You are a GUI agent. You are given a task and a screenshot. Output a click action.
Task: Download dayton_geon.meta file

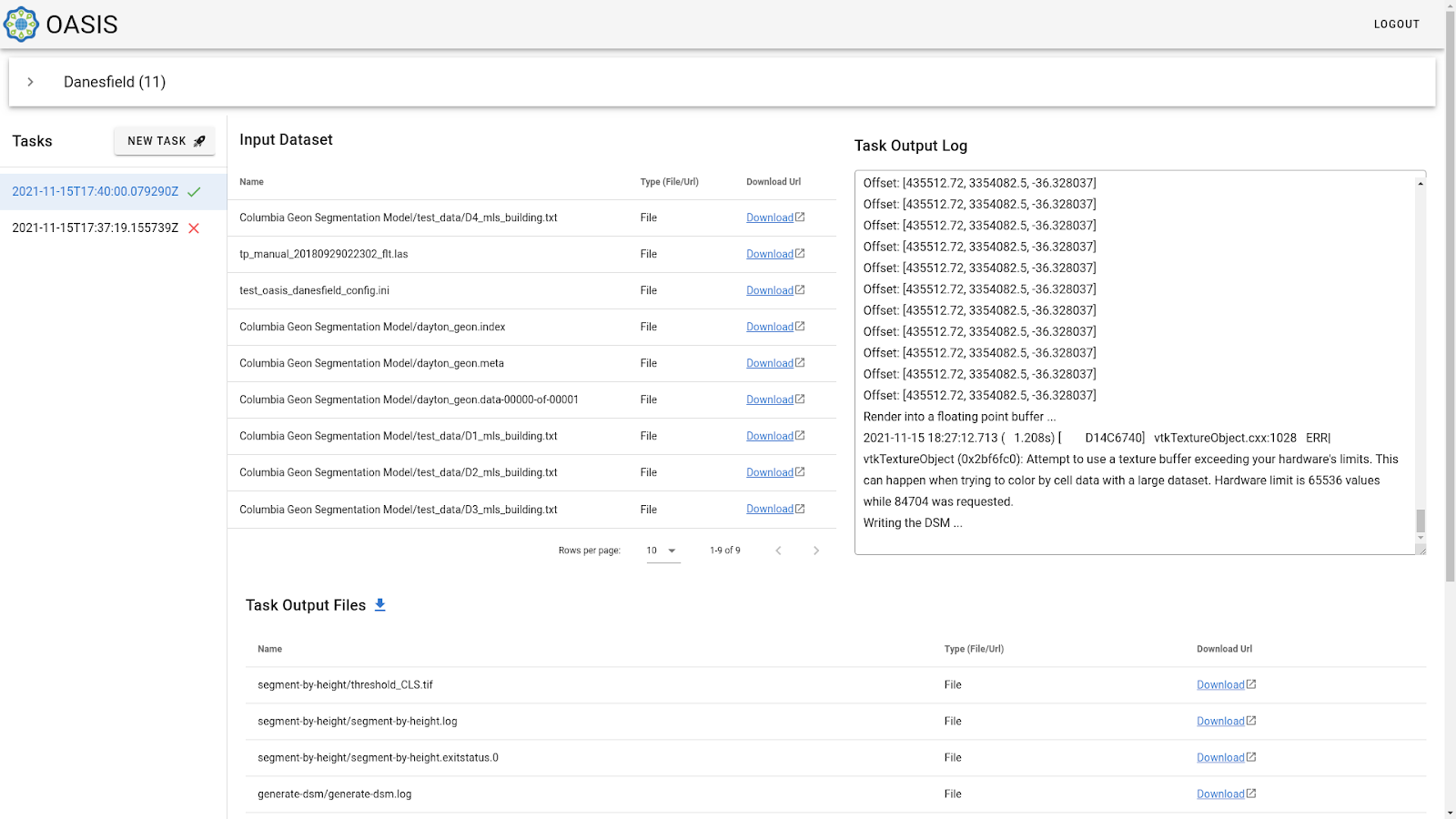pos(770,363)
